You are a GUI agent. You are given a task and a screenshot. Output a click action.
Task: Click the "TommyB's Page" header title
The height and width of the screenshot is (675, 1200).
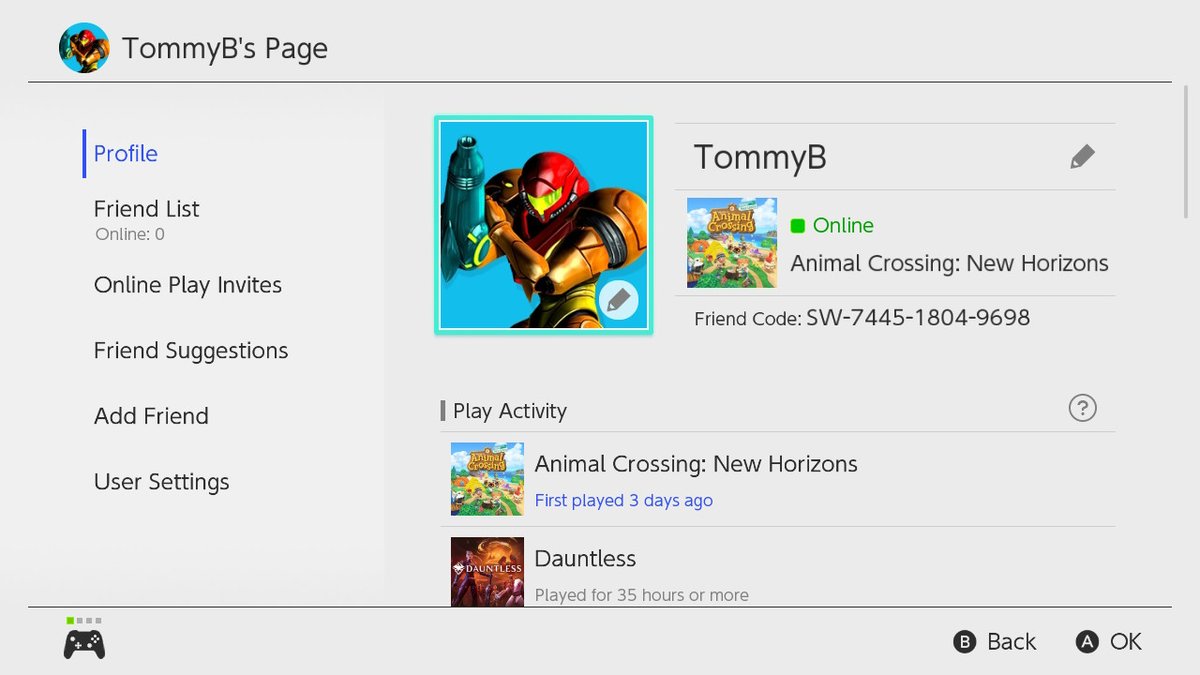(x=225, y=48)
